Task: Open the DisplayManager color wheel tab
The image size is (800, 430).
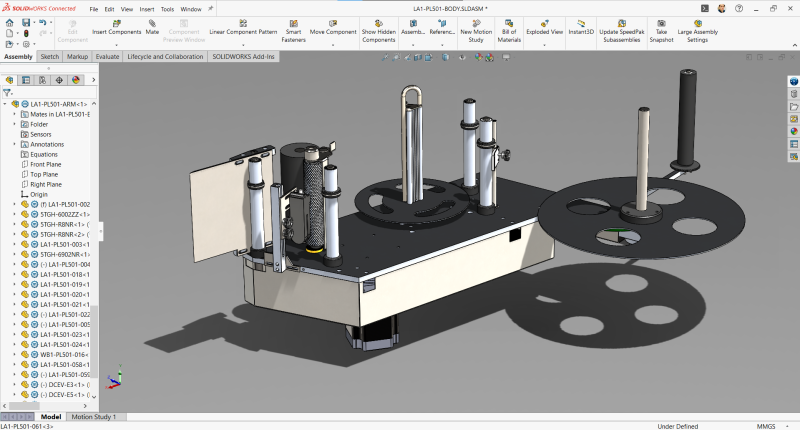Action: coord(75,80)
